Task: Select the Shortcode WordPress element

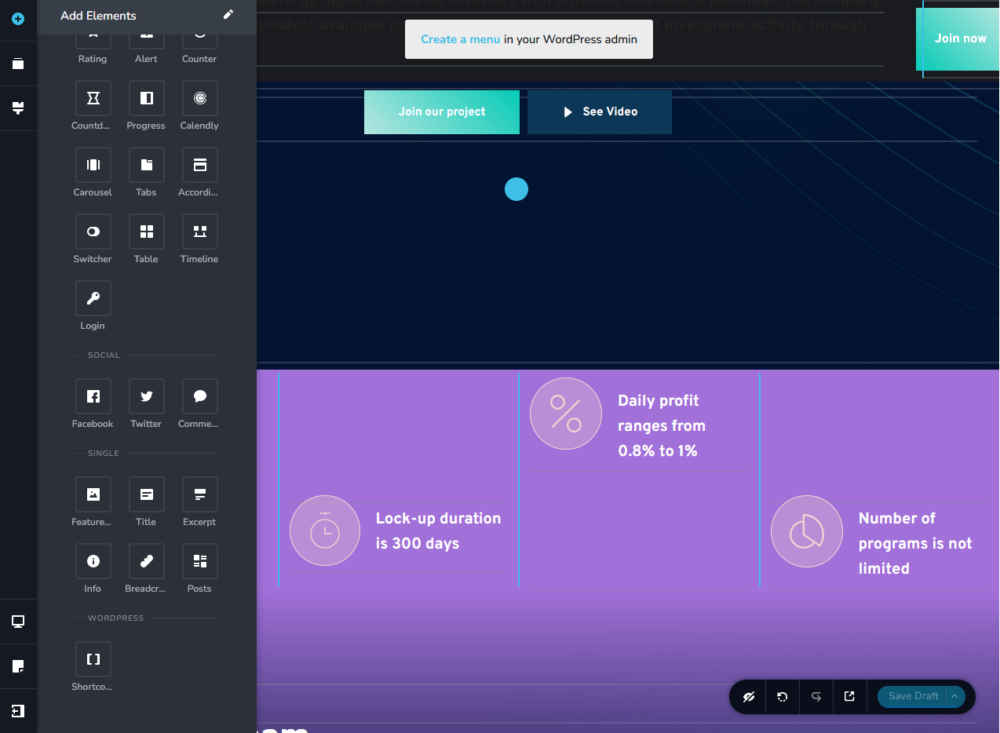Action: pos(93,660)
